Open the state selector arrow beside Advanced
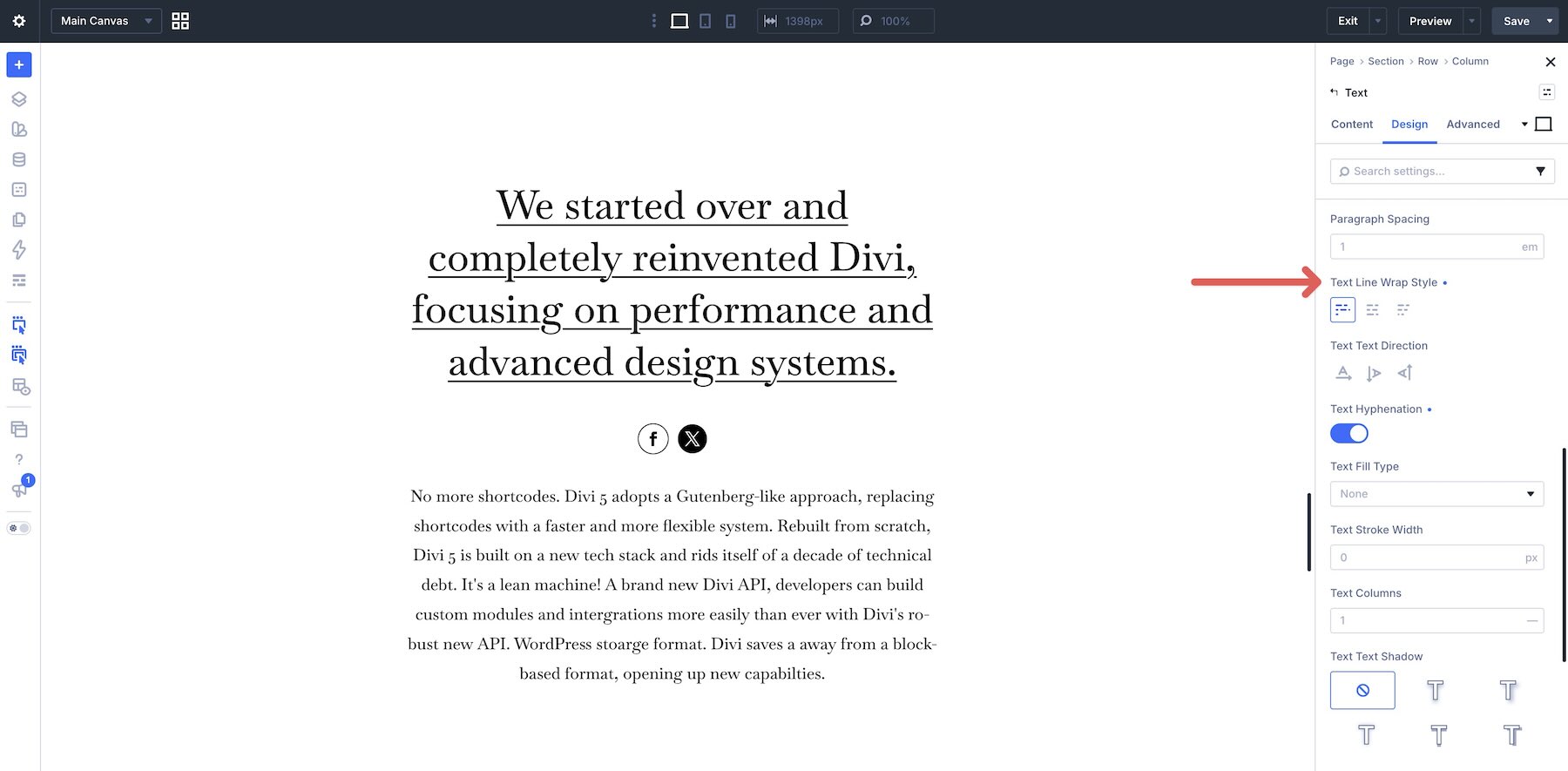The width and height of the screenshot is (1568, 771). (1524, 125)
